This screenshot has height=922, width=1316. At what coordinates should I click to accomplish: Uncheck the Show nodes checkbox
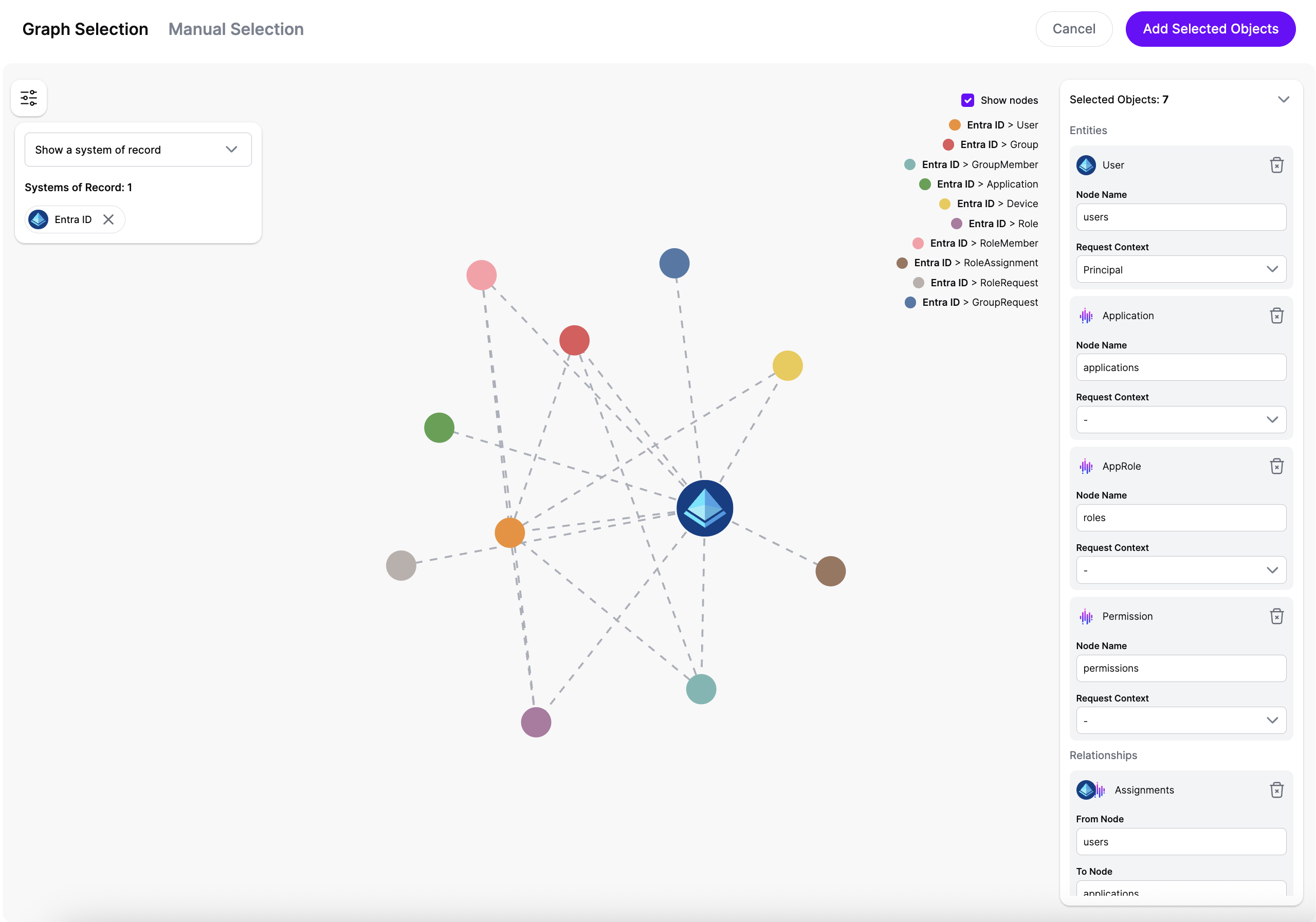coord(967,100)
